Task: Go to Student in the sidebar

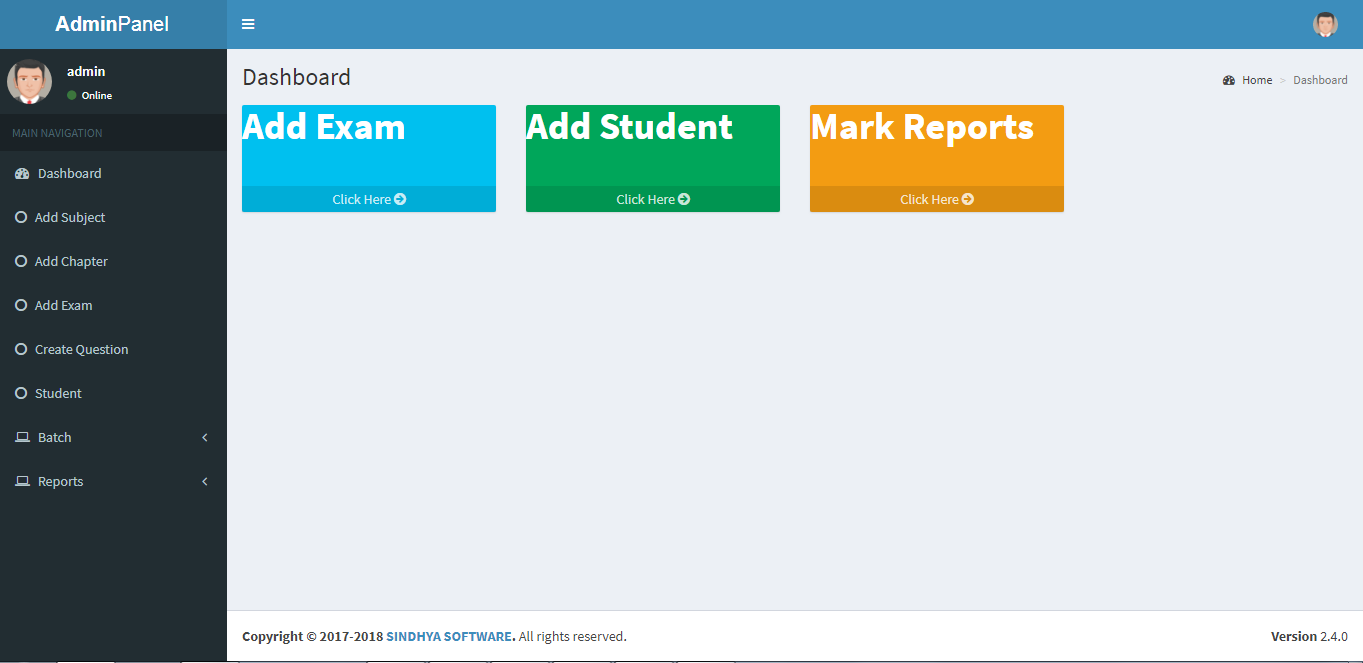Action: (x=58, y=393)
